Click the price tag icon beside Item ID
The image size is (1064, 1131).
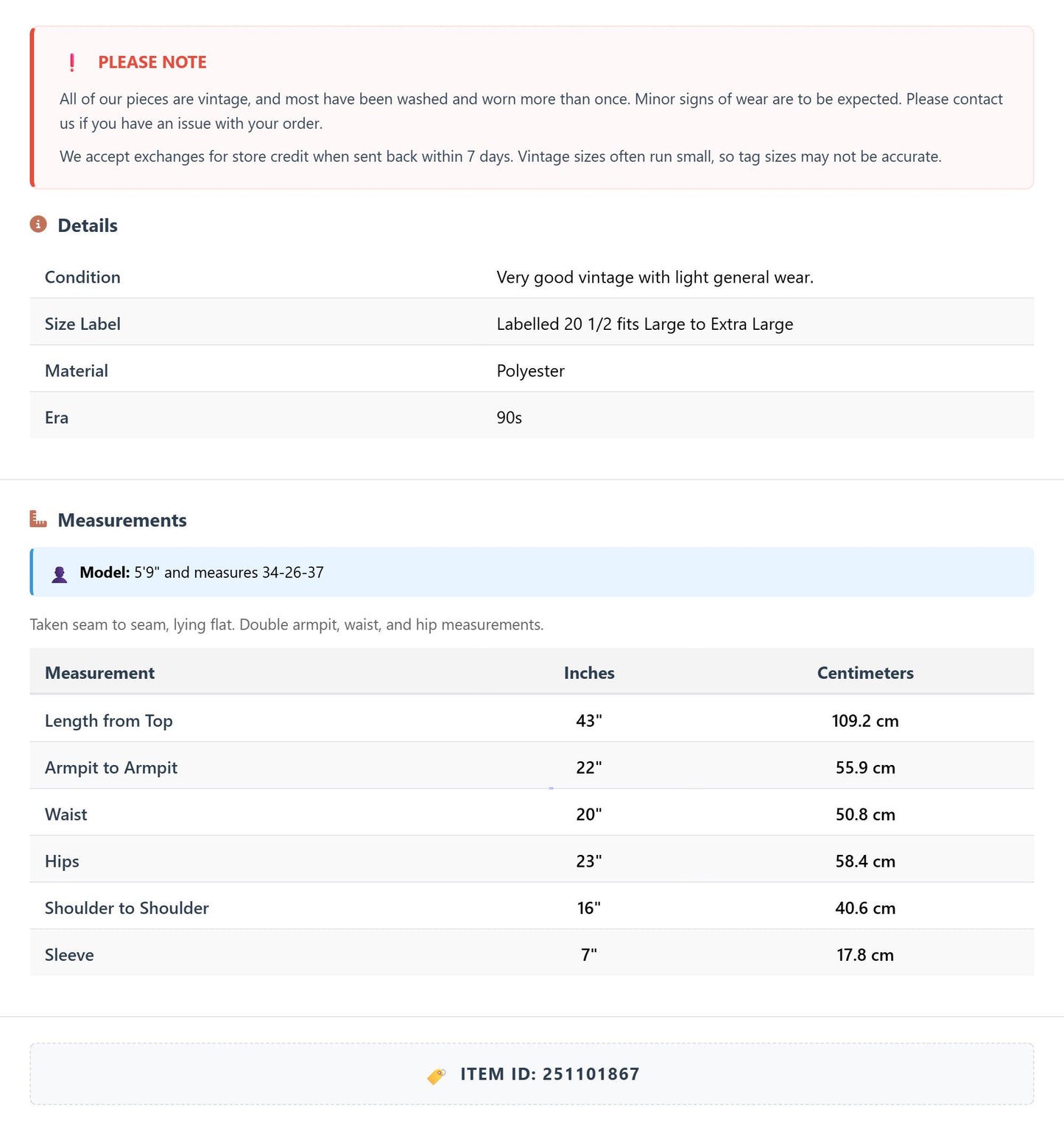point(437,1075)
